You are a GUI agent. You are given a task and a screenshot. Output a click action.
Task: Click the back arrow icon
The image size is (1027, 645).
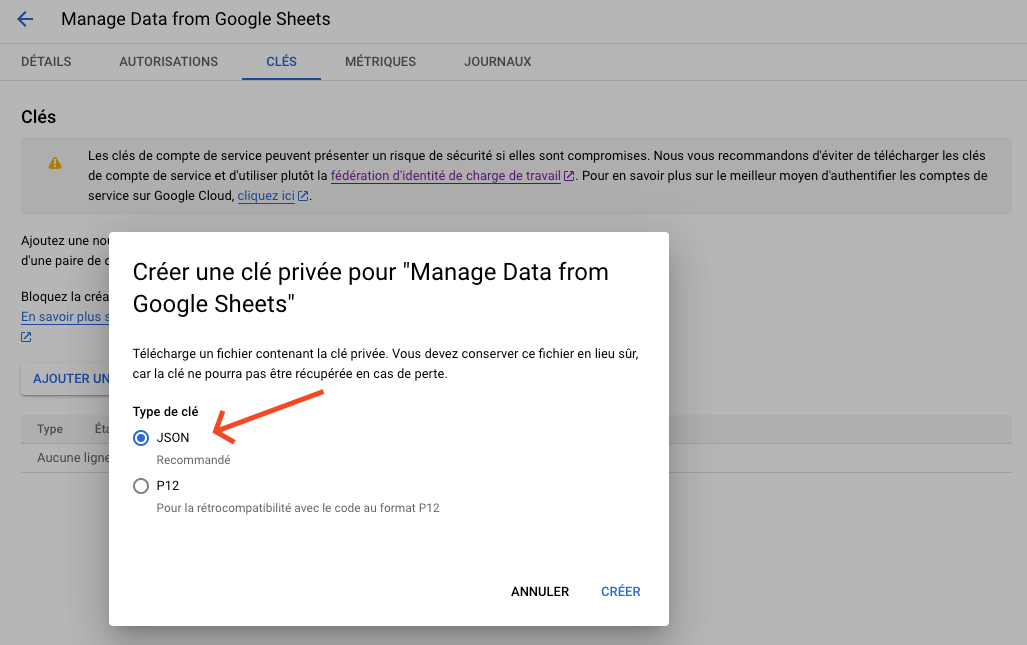(x=25, y=19)
